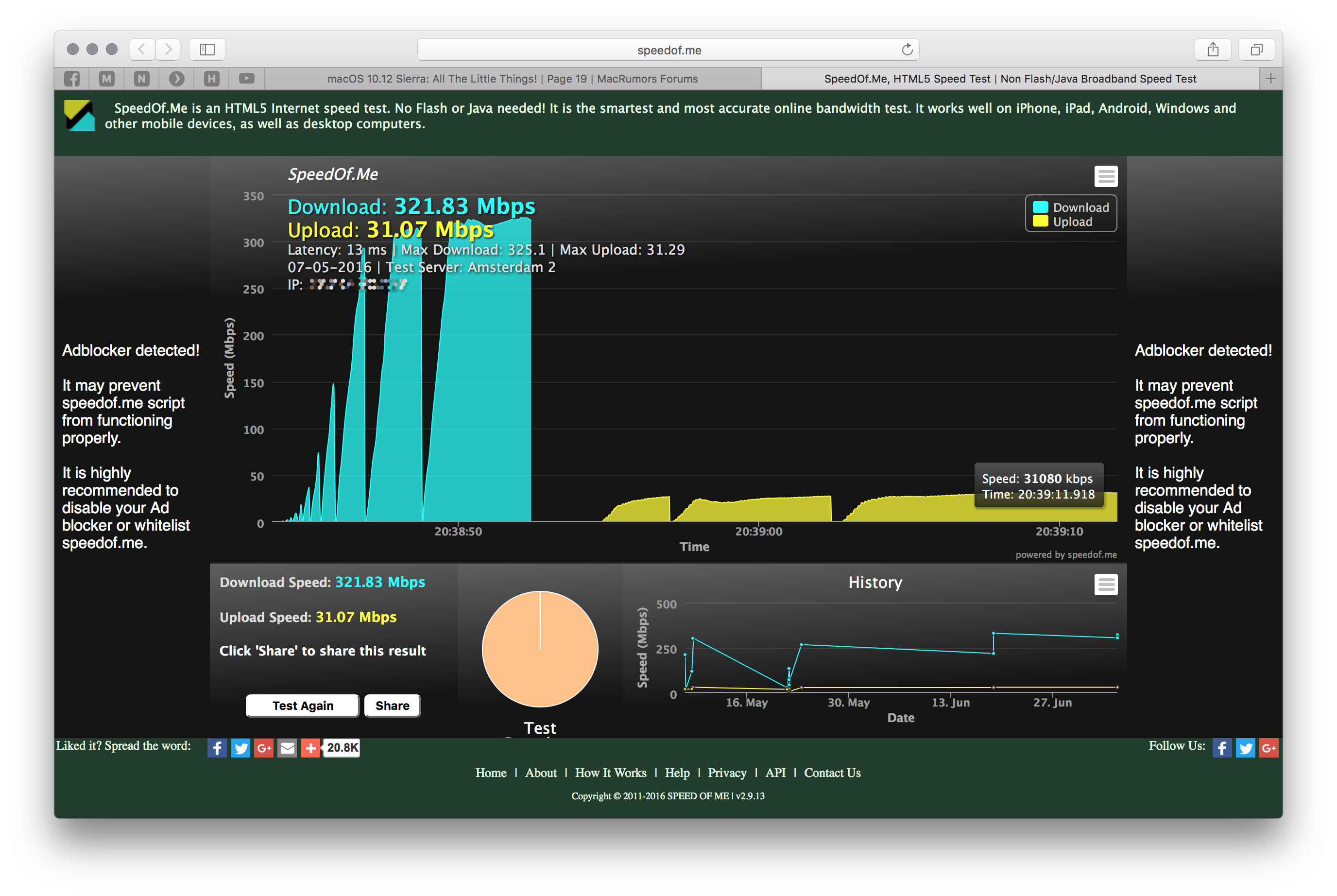Click the Share button
Screen dimensions: 1337x896
(x=392, y=705)
